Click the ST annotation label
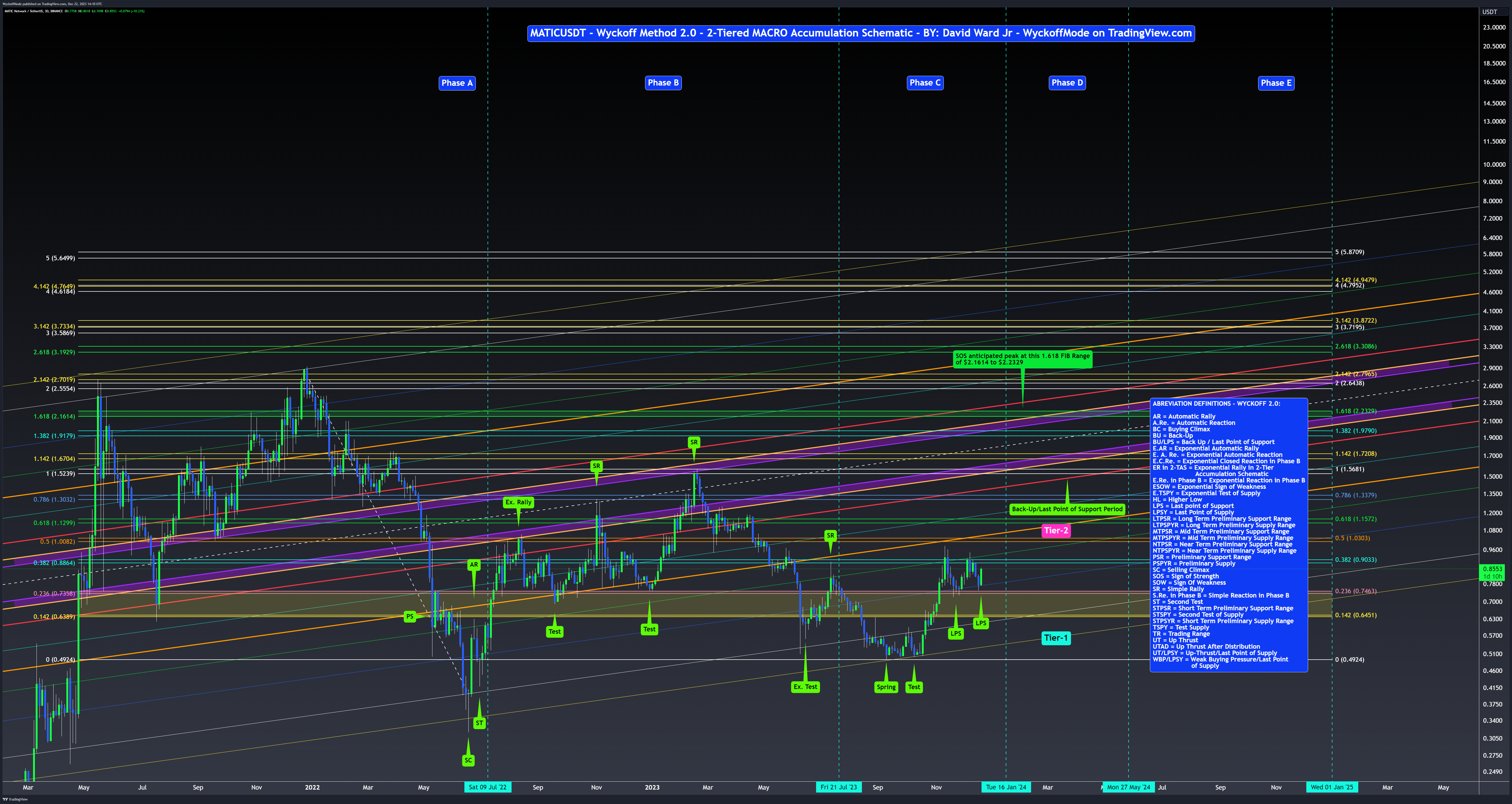 tap(480, 723)
